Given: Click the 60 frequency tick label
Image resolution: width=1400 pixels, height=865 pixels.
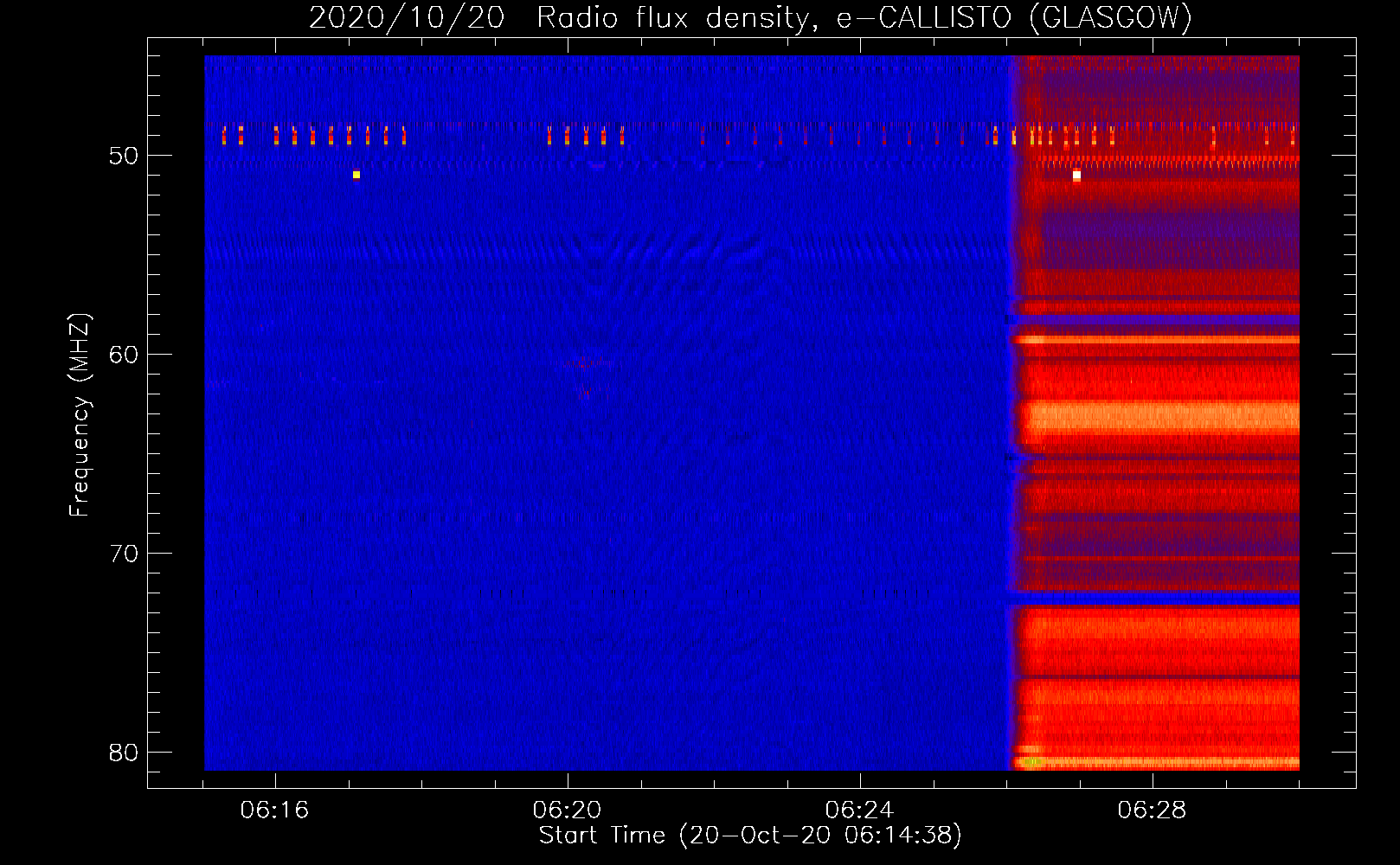Looking at the screenshot, I should tap(124, 355).
